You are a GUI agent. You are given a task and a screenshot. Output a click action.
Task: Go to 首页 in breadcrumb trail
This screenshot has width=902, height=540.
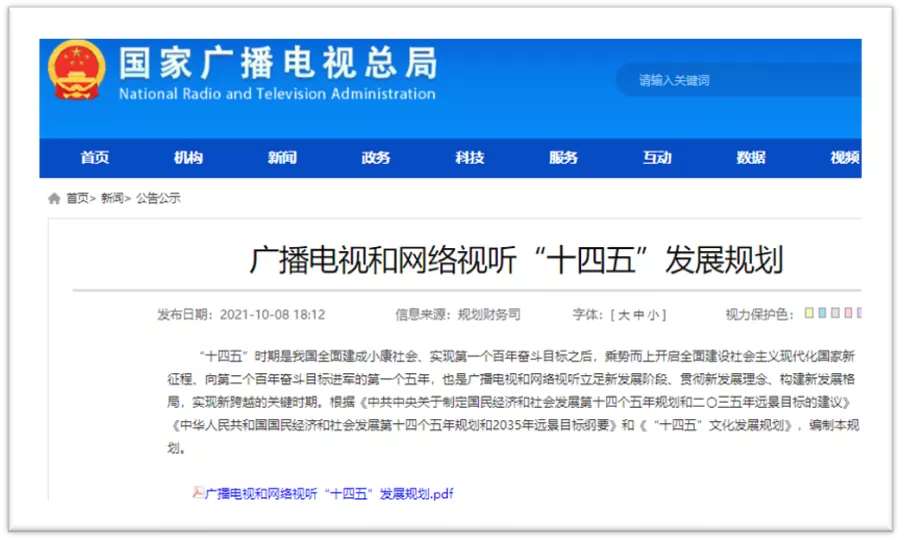point(78,198)
